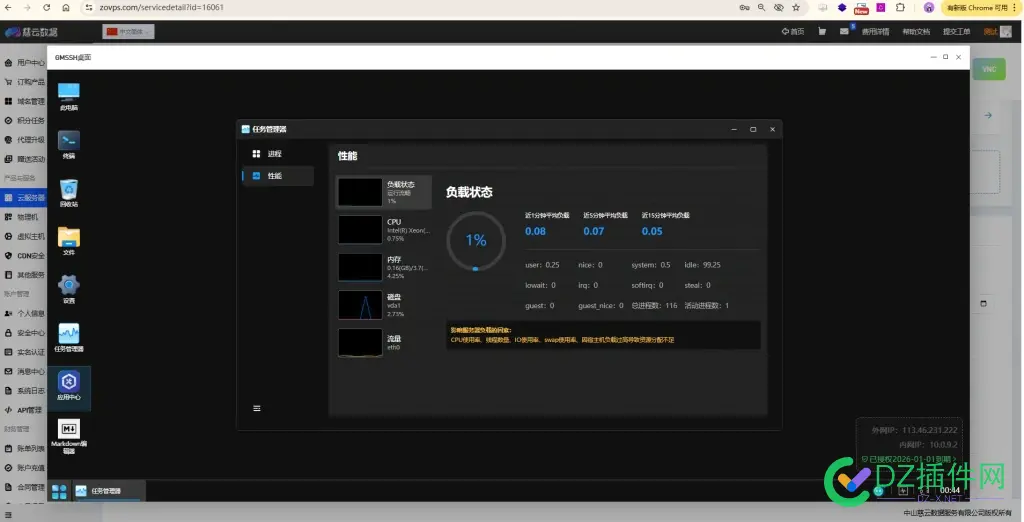Open the 回收站 recycle bin icon
Viewport: 1024px width, 522px height.
69,193
